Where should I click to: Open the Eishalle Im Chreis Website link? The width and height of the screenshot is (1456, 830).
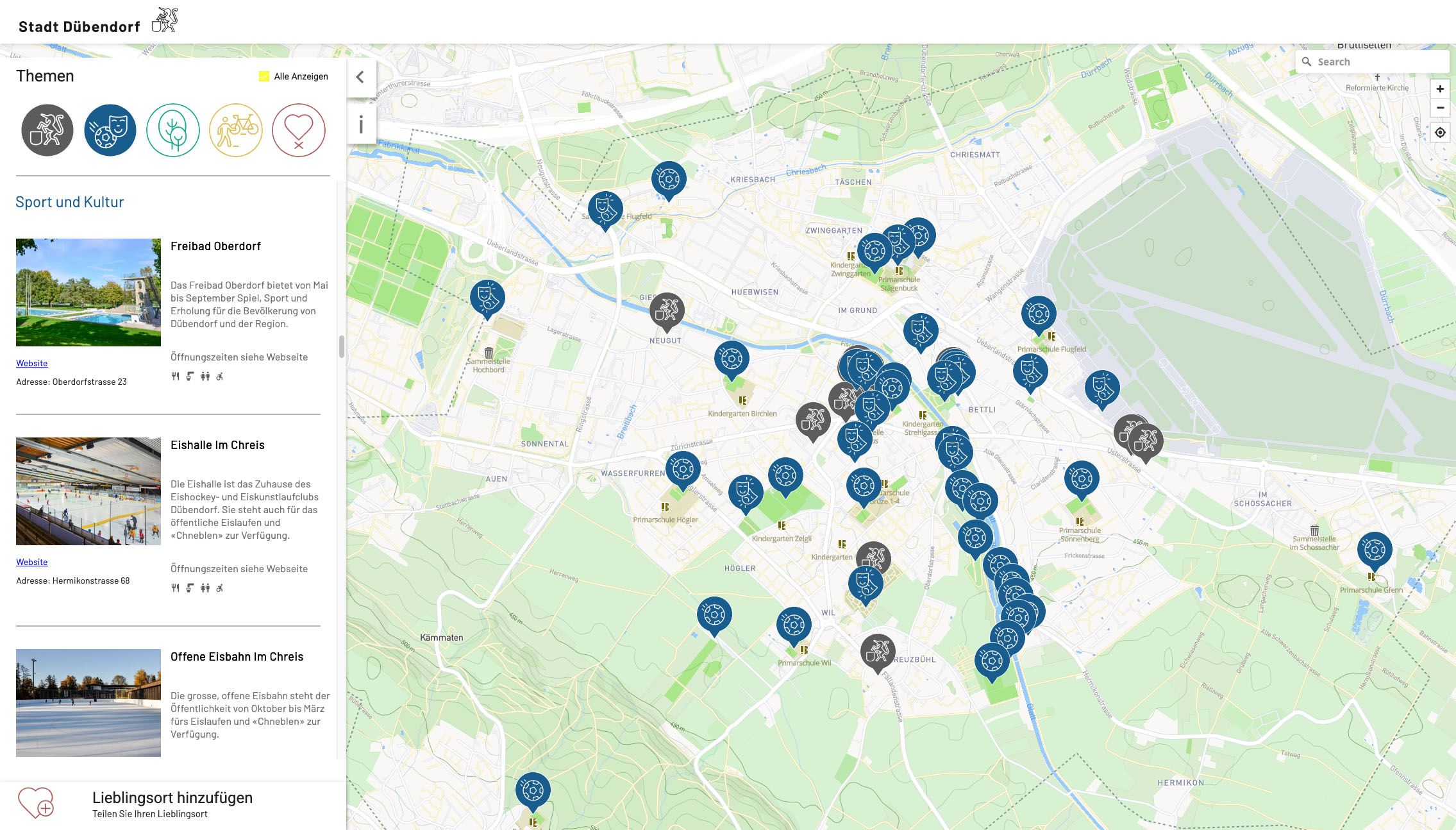(32, 562)
